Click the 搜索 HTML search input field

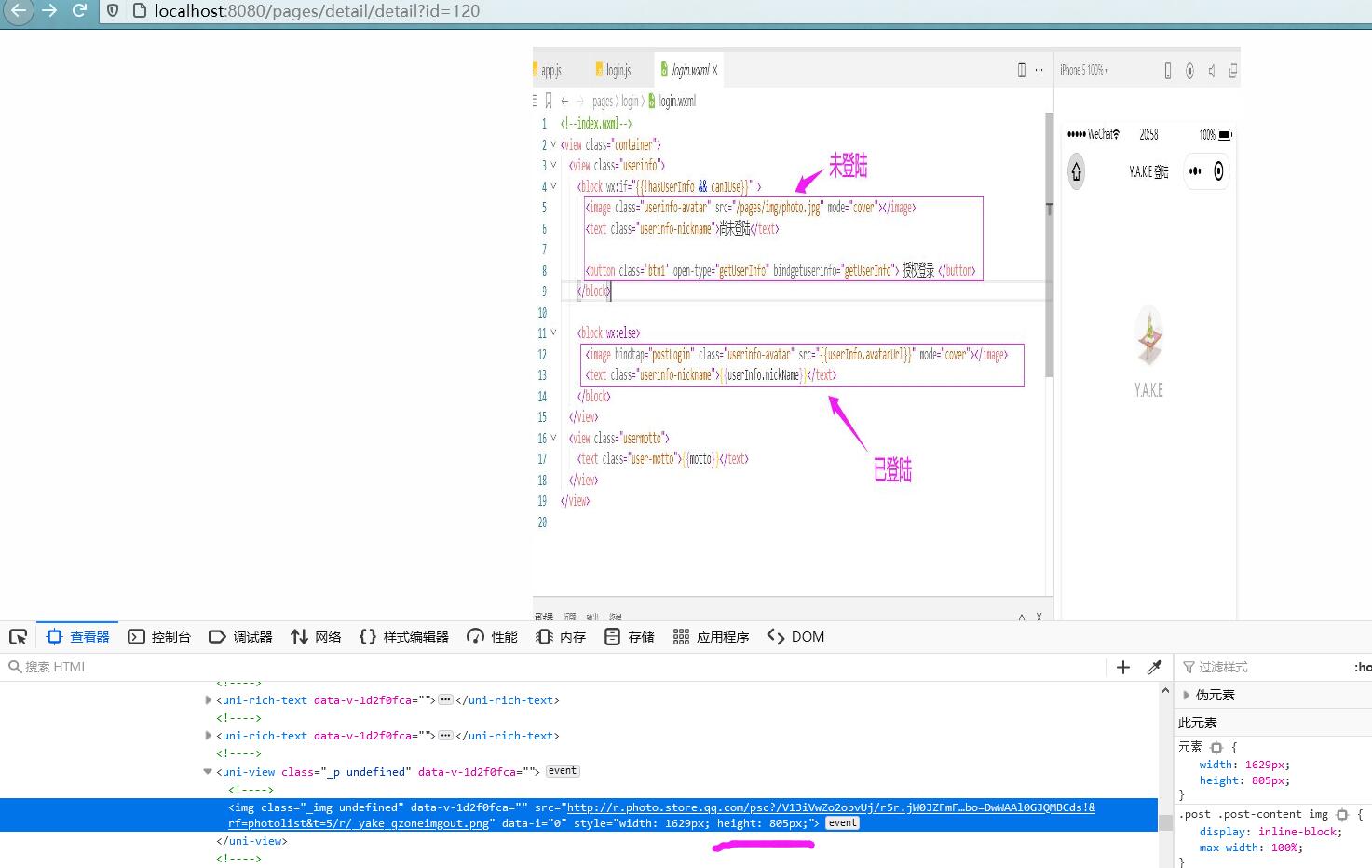[93, 667]
